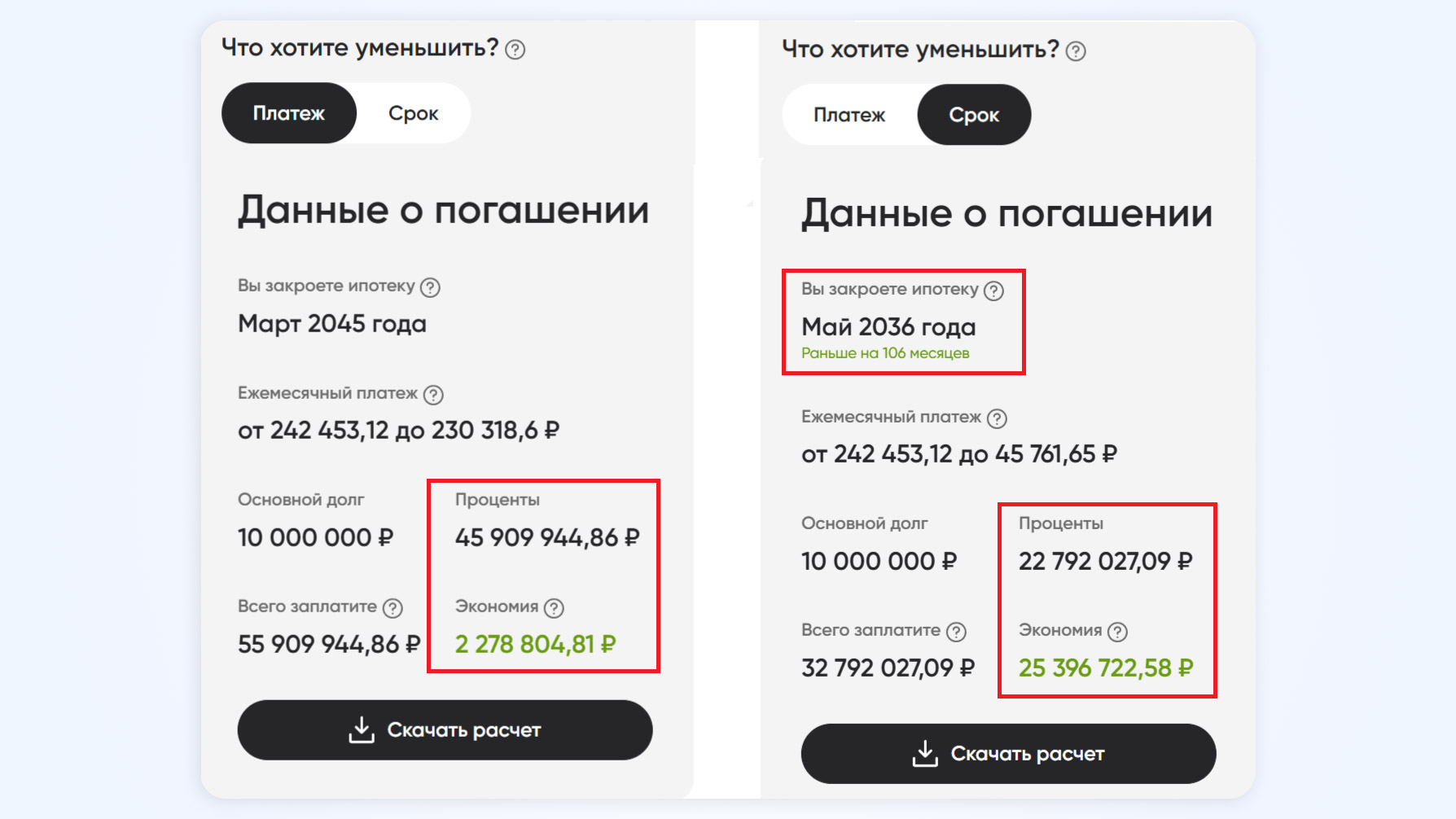Screen dimensions: 1456x819
Task: Select 'Платеж' option in left panel
Action: pos(289,113)
